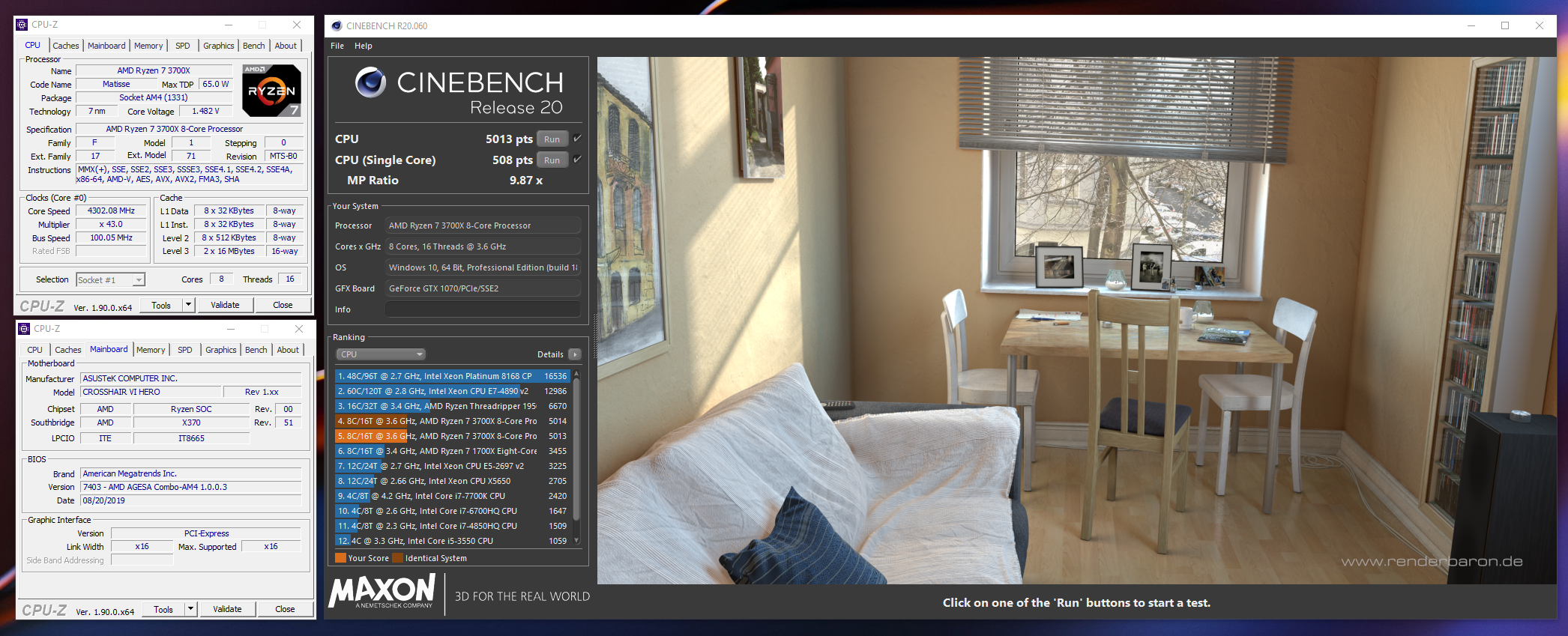Screen dimensions: 1568x636
Task: Open the Tools dropdown arrow in bottom CPU-Z
Action: point(190,609)
